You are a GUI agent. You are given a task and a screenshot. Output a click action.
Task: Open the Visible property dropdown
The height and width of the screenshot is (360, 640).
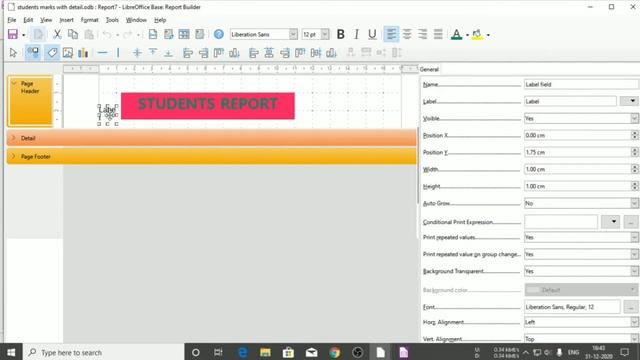[x=634, y=118]
